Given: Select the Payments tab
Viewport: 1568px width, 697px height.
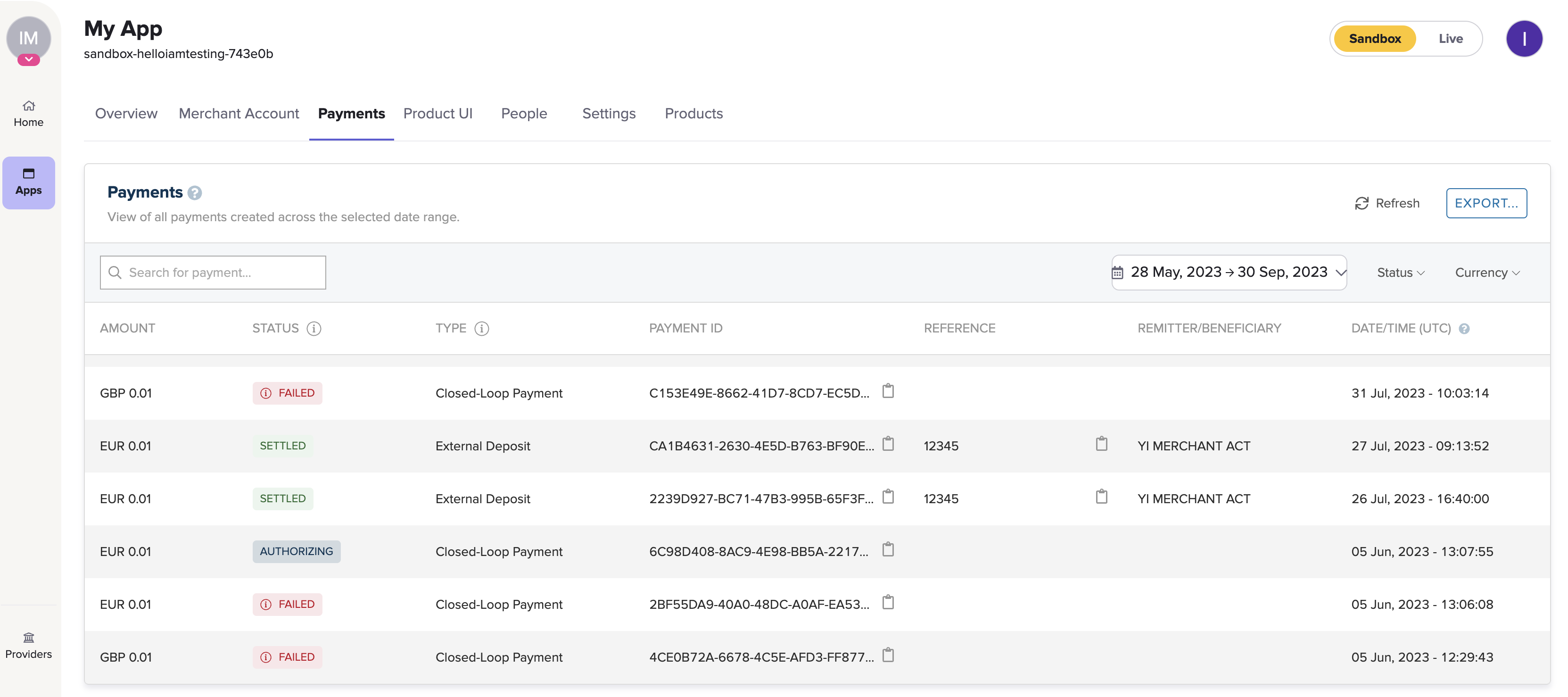Looking at the screenshot, I should coord(351,112).
